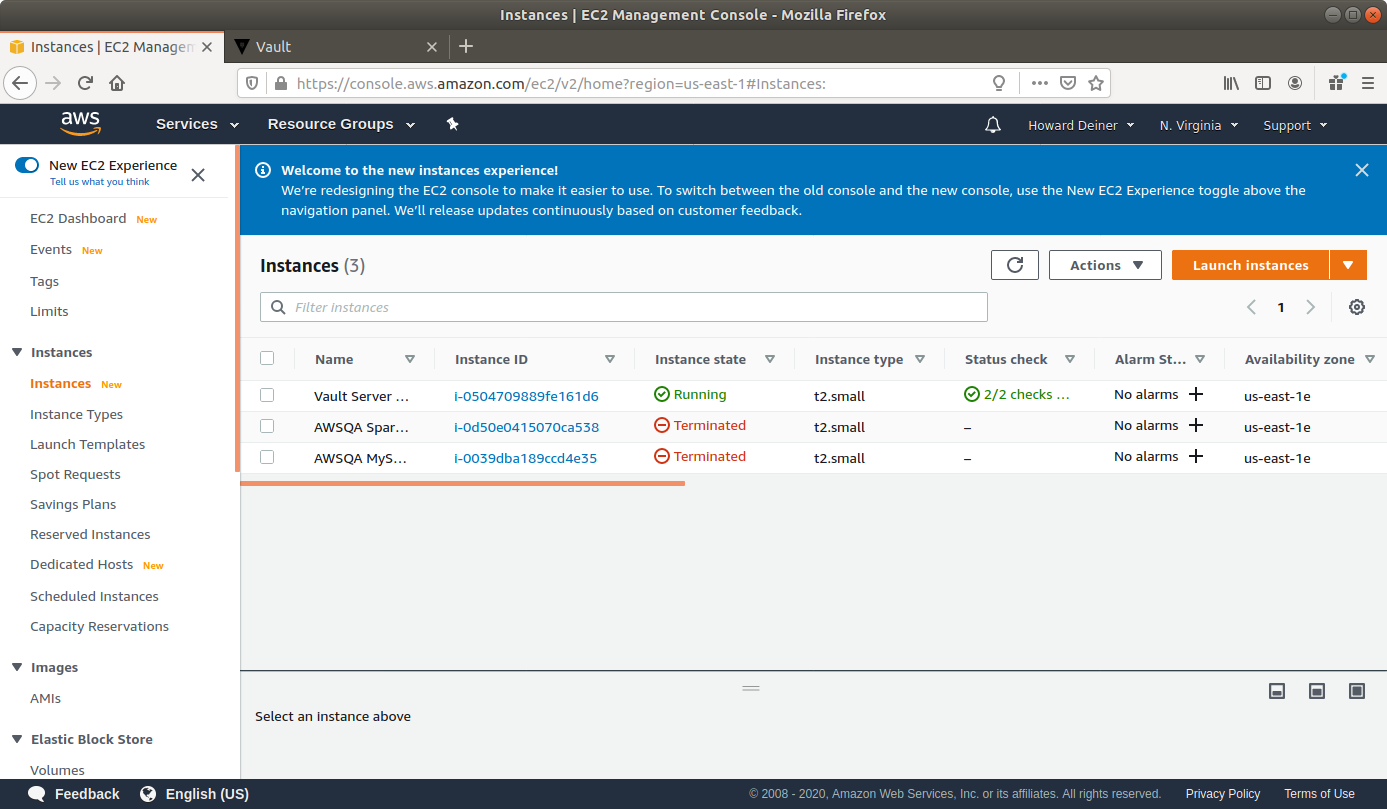Click the AWS logo home icon

tap(80, 124)
